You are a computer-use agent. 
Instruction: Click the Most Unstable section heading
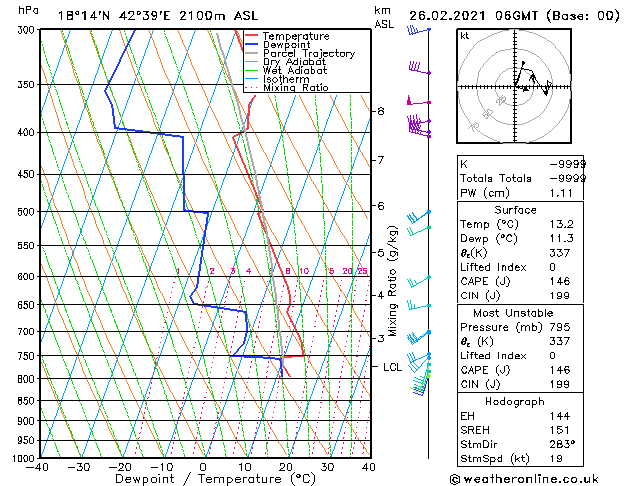[x=513, y=313]
